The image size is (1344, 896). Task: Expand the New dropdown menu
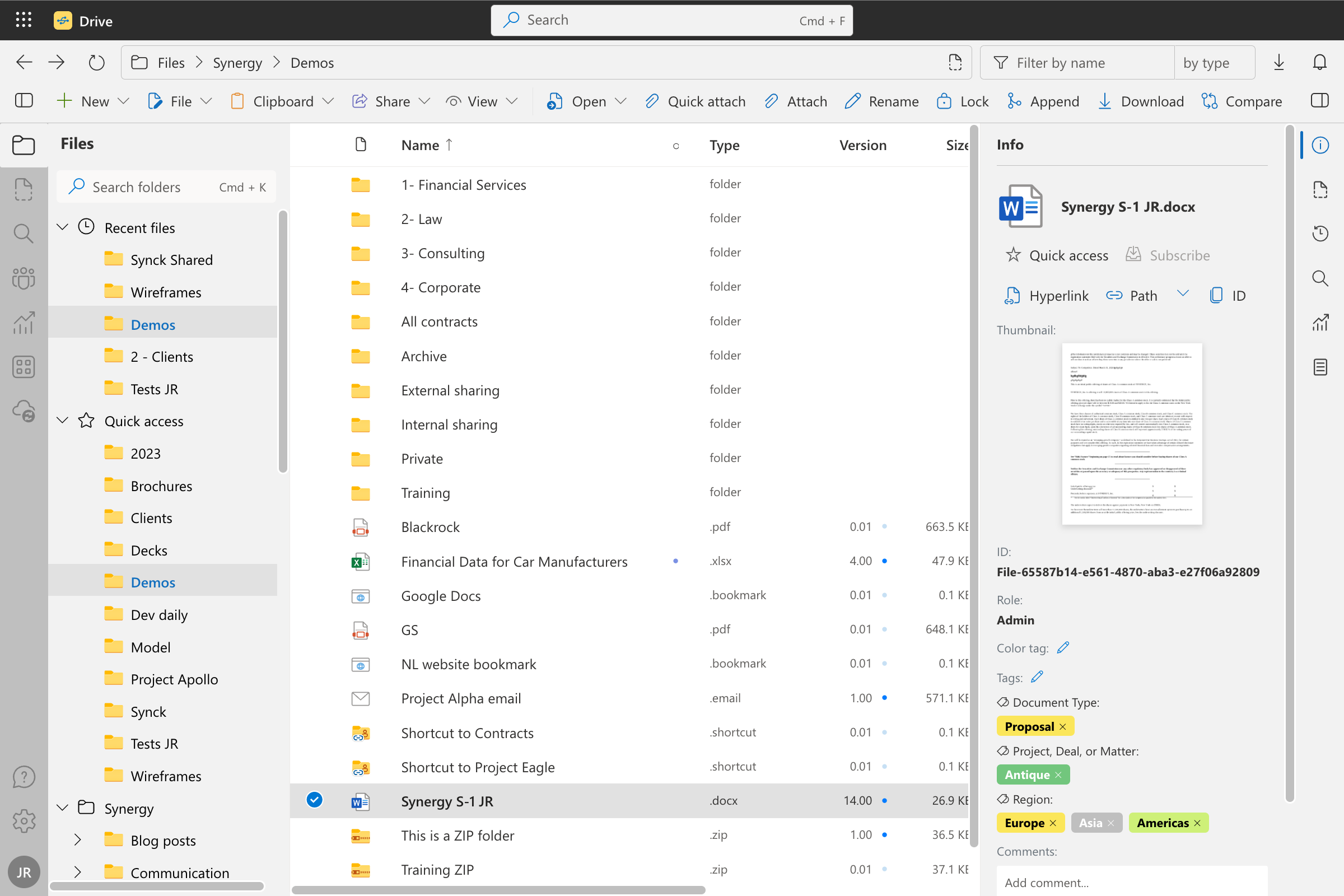pos(123,101)
